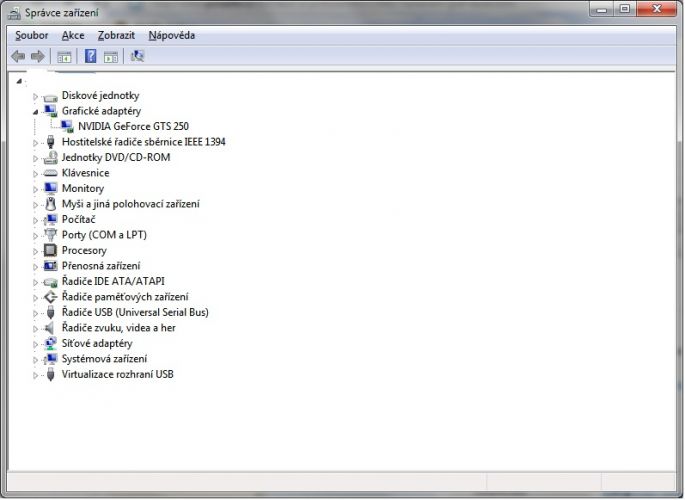Collapse the root computer node
This screenshot has height=500, width=685.
point(19,81)
